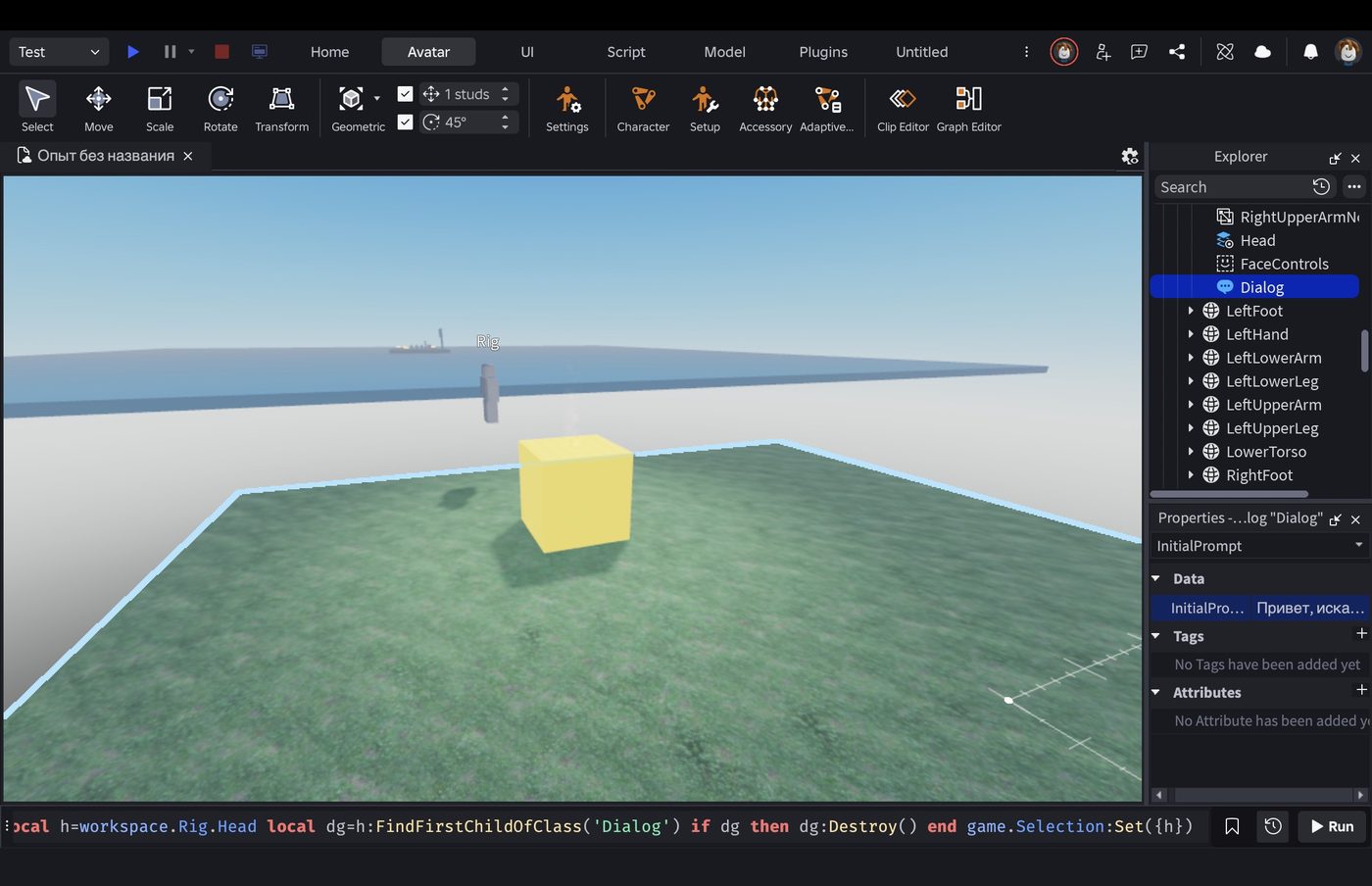Screen dimensions: 1372x886
Task: Launch the avatar Setup tool
Action: [705, 108]
